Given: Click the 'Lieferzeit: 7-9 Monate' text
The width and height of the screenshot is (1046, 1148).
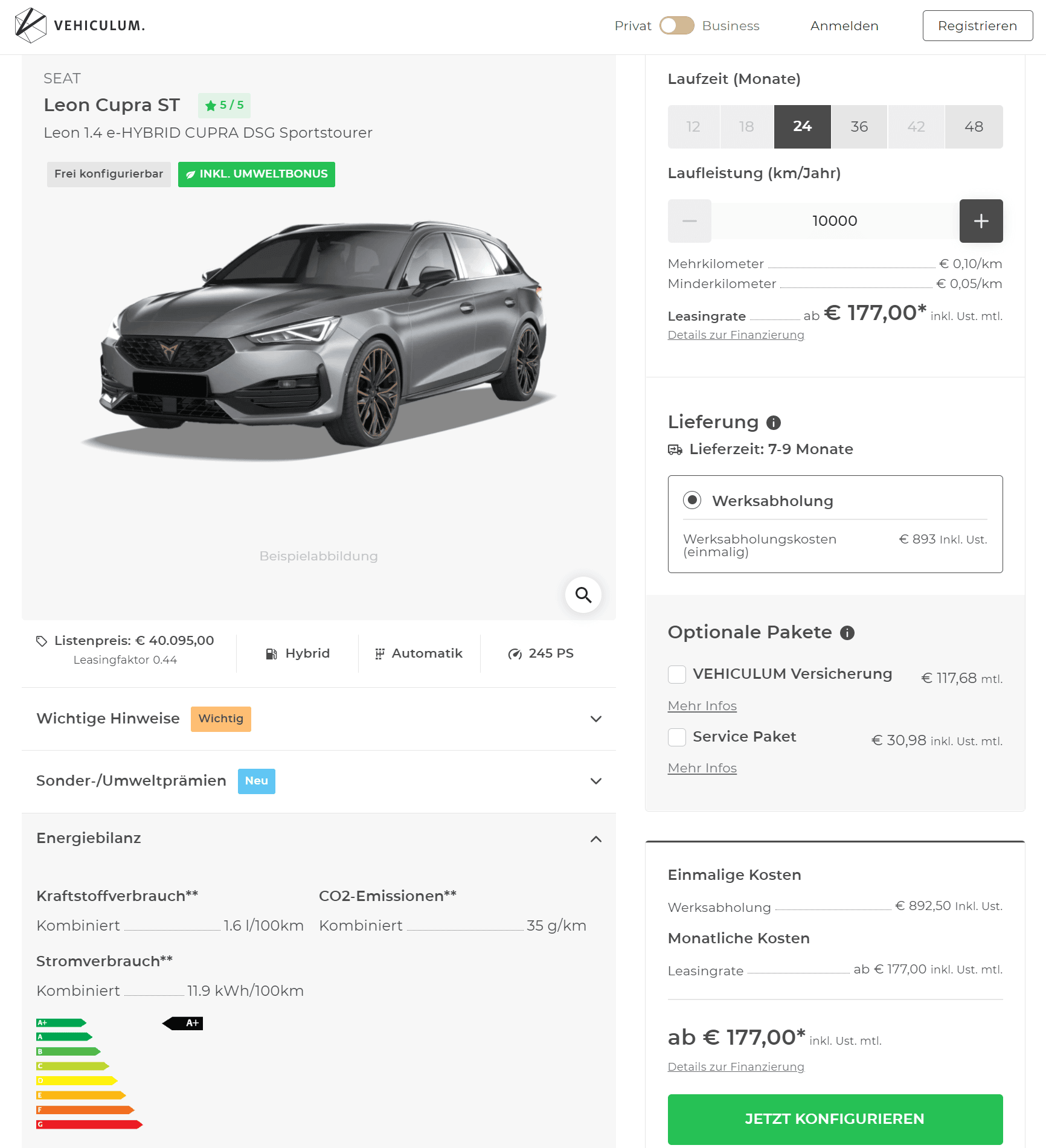Looking at the screenshot, I should pos(771,449).
